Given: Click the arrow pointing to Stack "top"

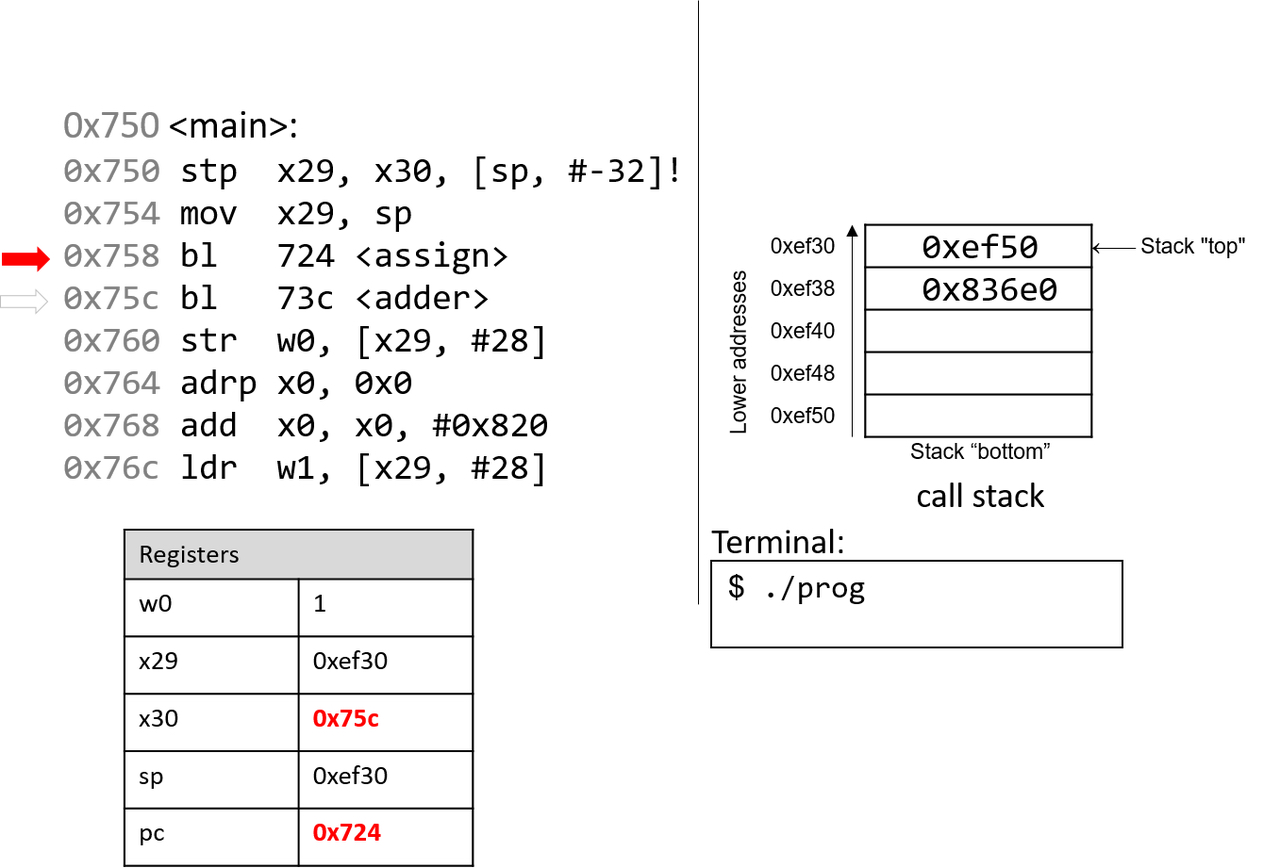Looking at the screenshot, I should [x=1113, y=248].
